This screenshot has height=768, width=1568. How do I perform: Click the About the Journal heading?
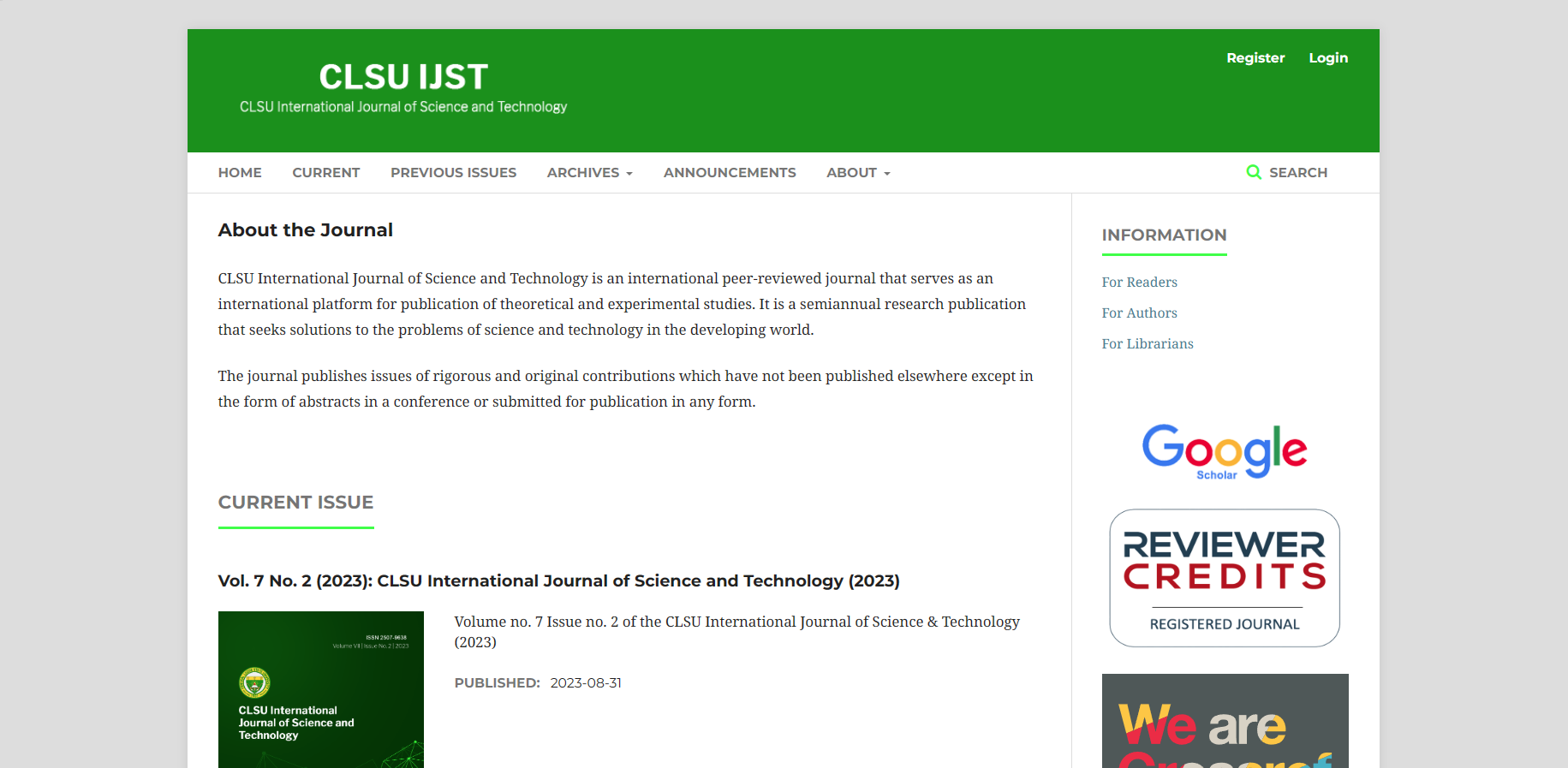[x=306, y=229]
